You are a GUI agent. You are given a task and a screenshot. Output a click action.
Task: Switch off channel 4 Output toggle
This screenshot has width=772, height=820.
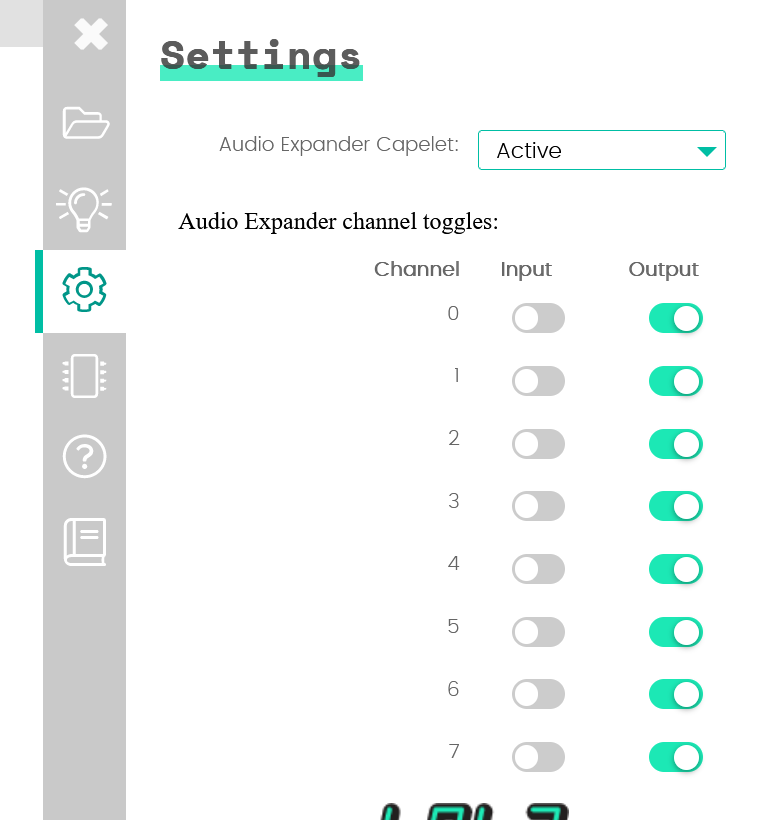[676, 569]
